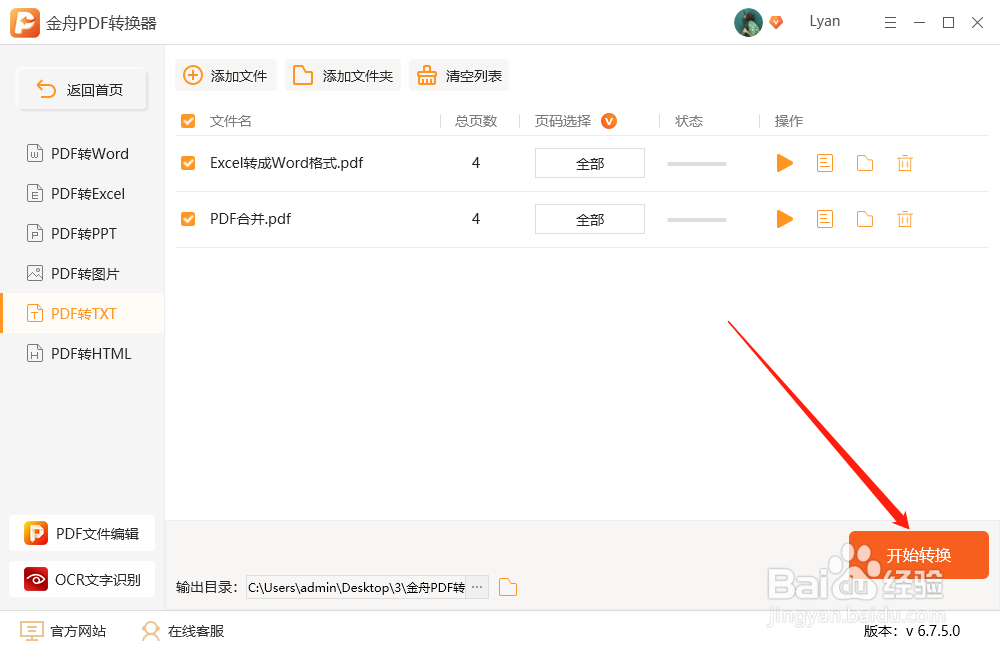This screenshot has height=650, width=1000.
Task: Open PDF文件编辑 tool
Action: tap(82, 533)
